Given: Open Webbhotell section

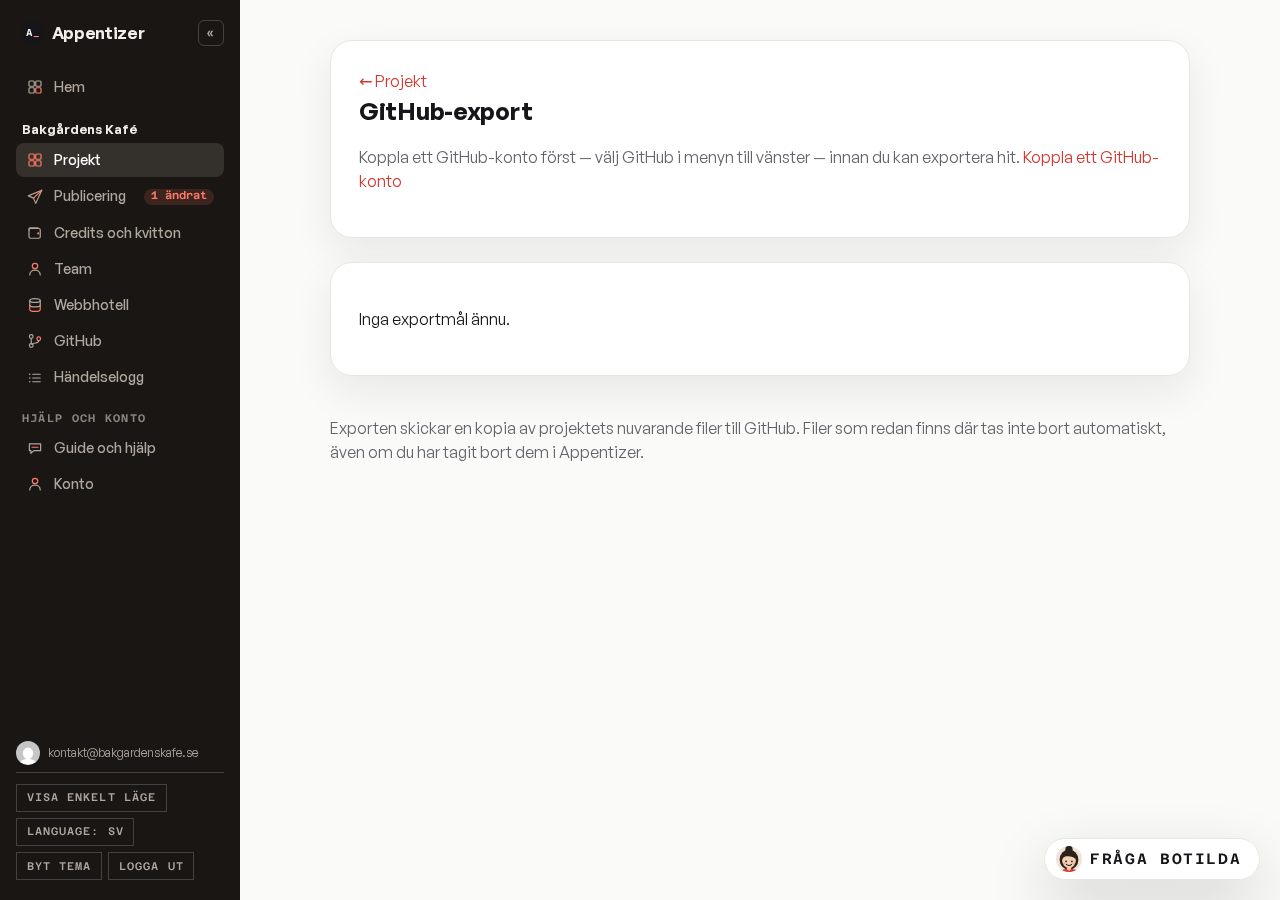Looking at the screenshot, I should coord(120,305).
